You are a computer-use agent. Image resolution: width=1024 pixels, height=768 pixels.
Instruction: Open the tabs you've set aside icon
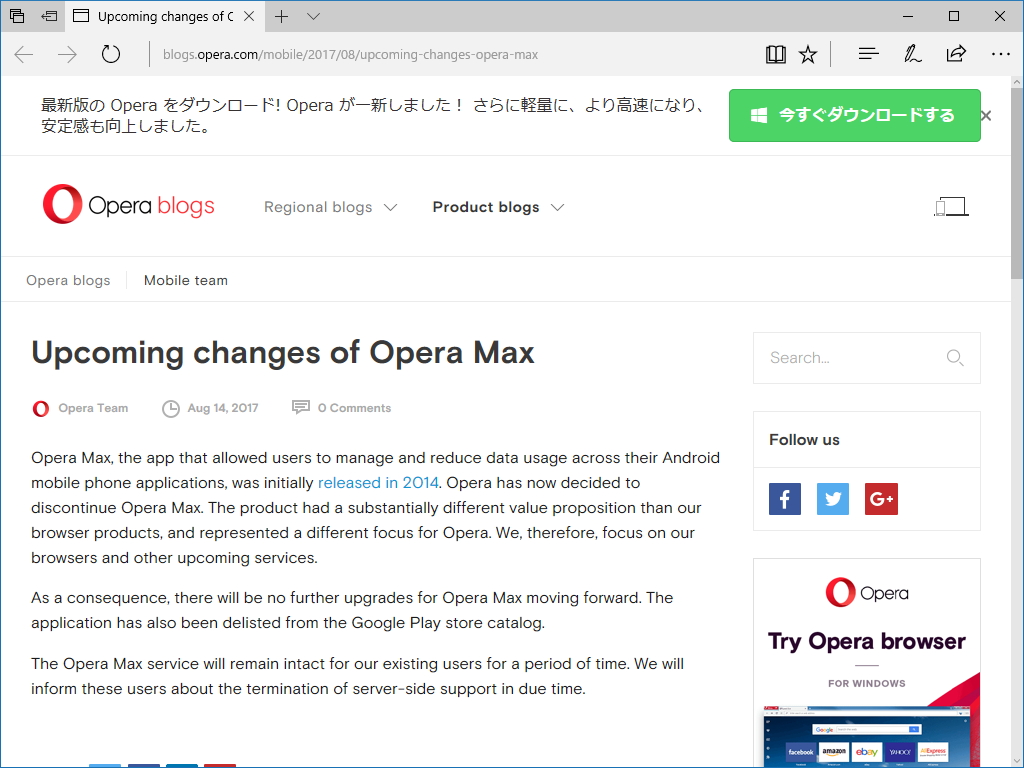pyautogui.click(x=17, y=16)
